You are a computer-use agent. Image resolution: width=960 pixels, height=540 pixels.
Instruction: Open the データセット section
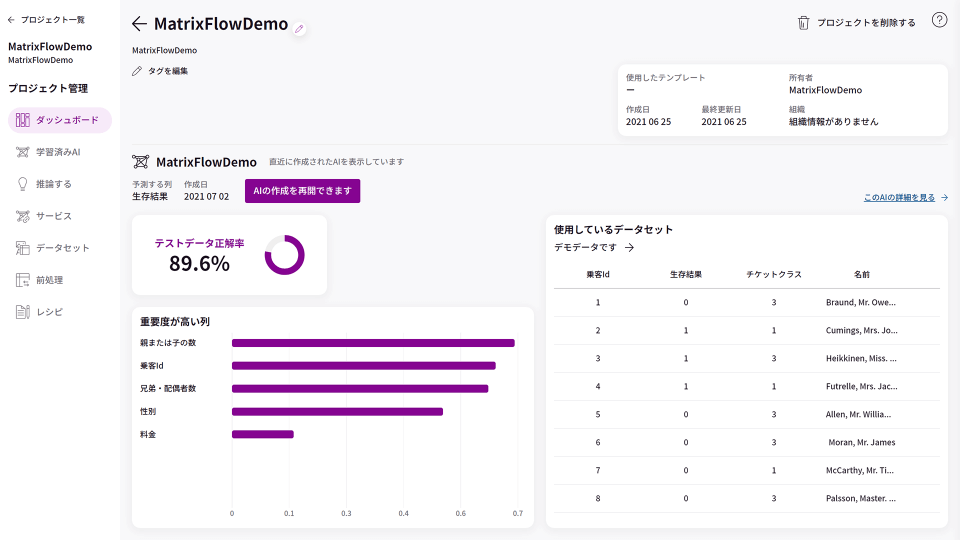(x=60, y=248)
